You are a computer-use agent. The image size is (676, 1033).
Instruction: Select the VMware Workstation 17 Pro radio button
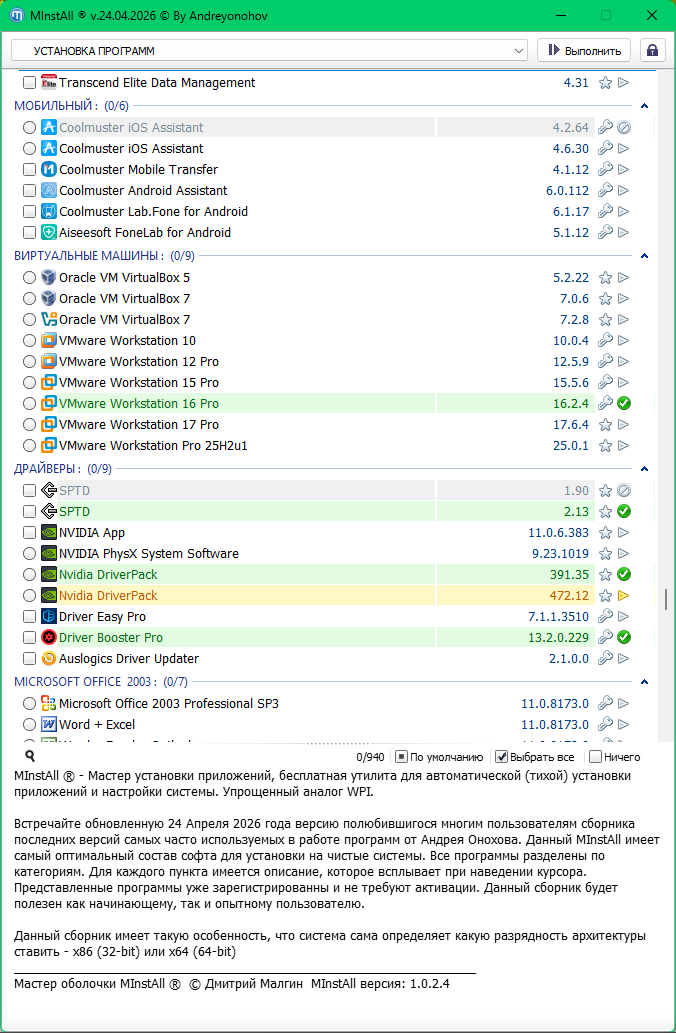coord(30,425)
